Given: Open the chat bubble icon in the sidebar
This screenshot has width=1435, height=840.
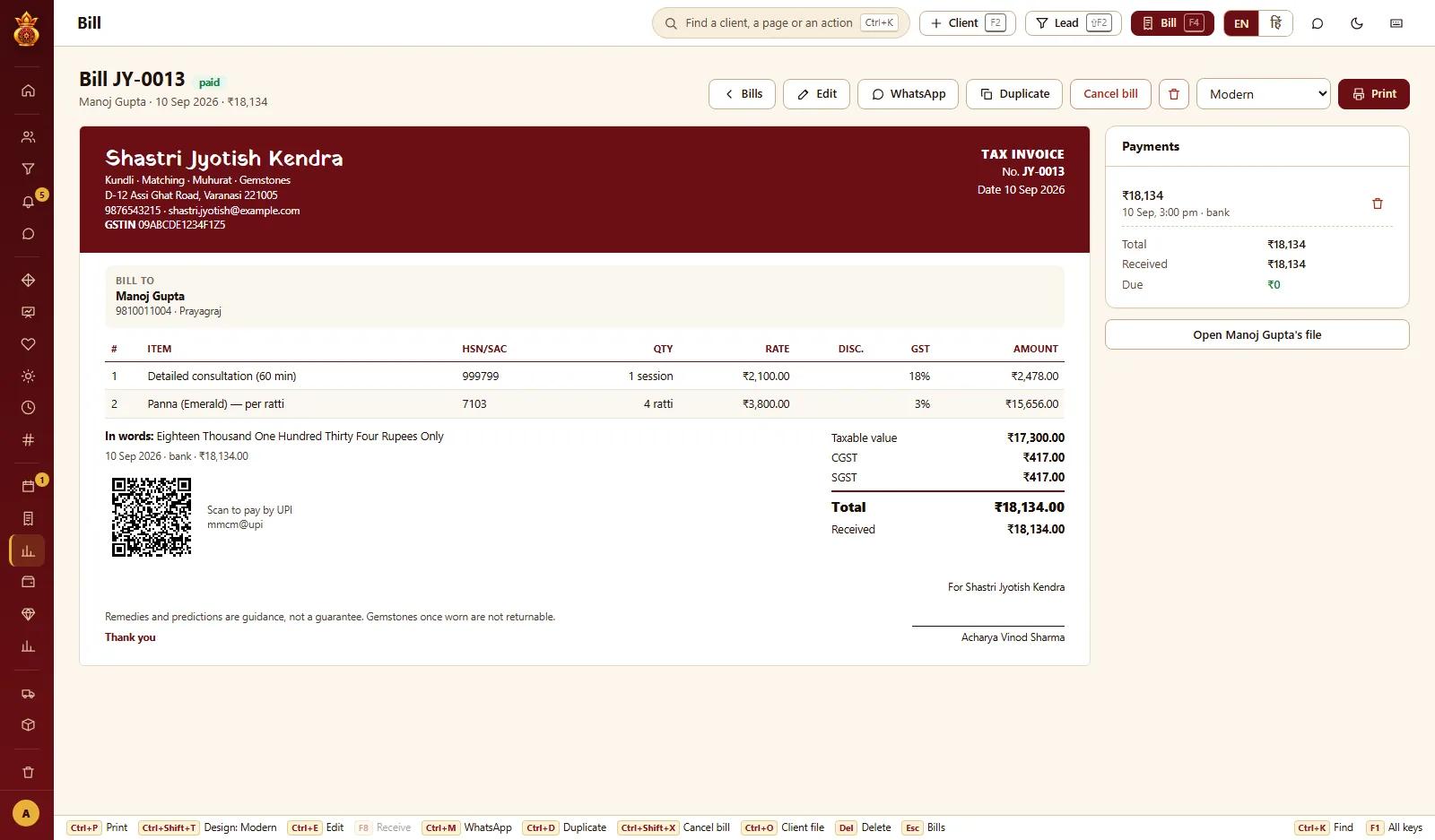Looking at the screenshot, I should coord(28,234).
